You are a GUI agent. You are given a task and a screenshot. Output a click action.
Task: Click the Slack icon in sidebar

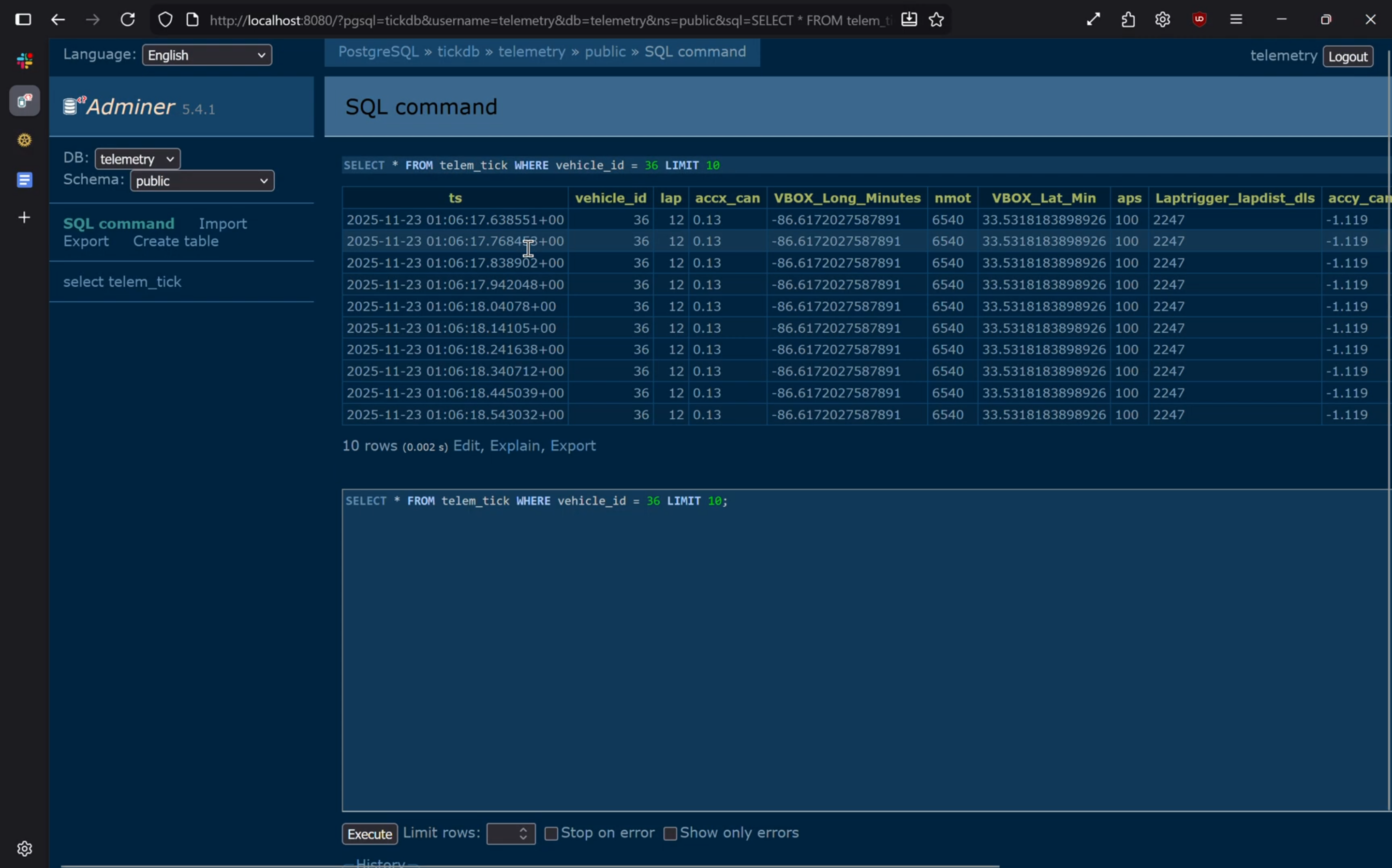pos(24,60)
